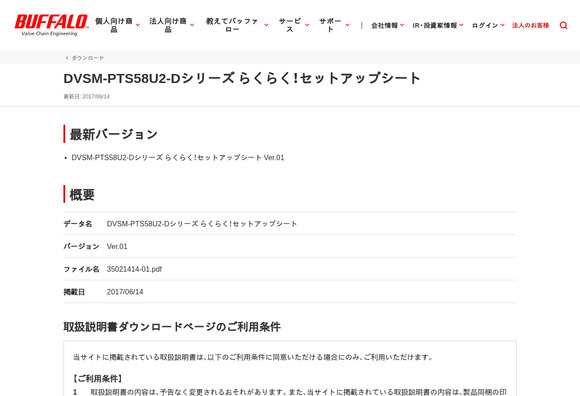The image size is (580, 396).
Task: Expand chevron beside 法人向け商品
Action: [192, 25]
